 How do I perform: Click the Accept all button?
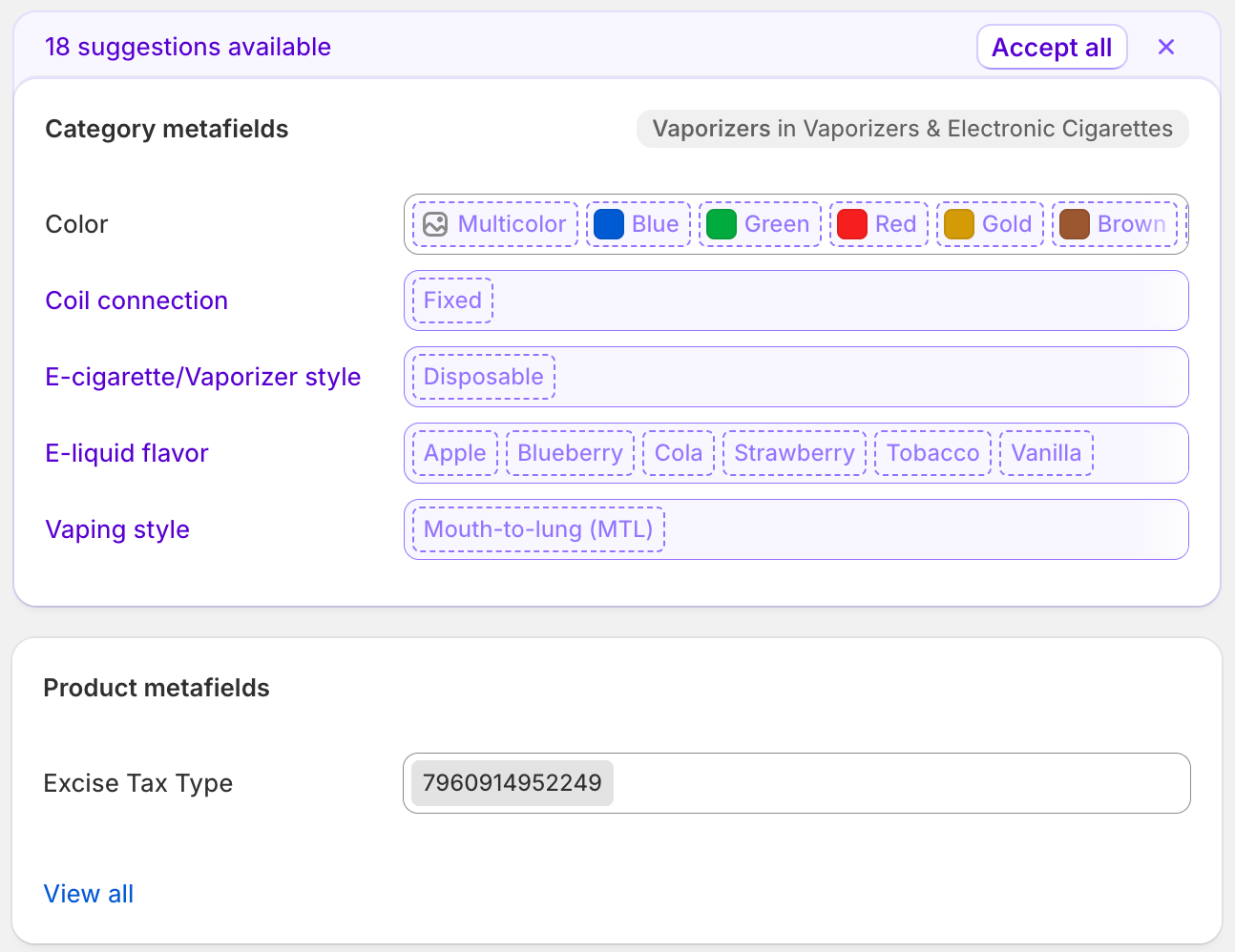1052,47
